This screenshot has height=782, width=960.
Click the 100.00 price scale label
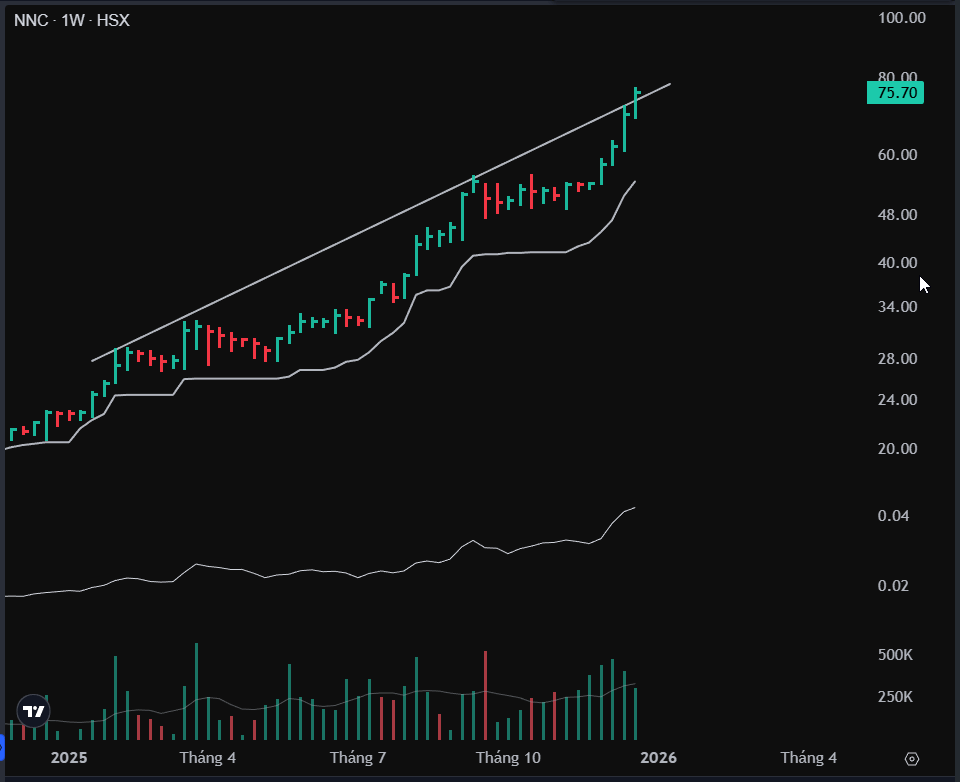(901, 18)
